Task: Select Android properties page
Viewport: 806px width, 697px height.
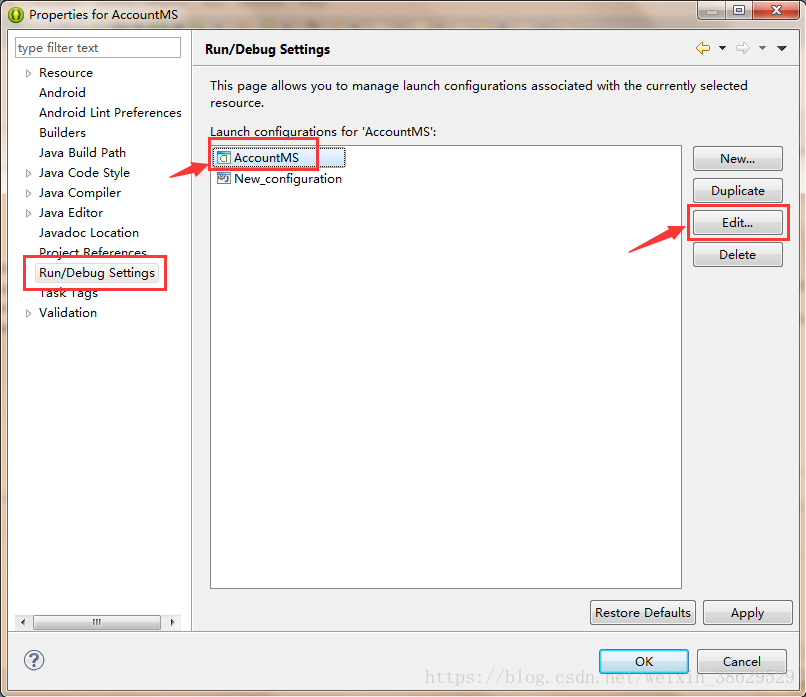Action: [62, 93]
